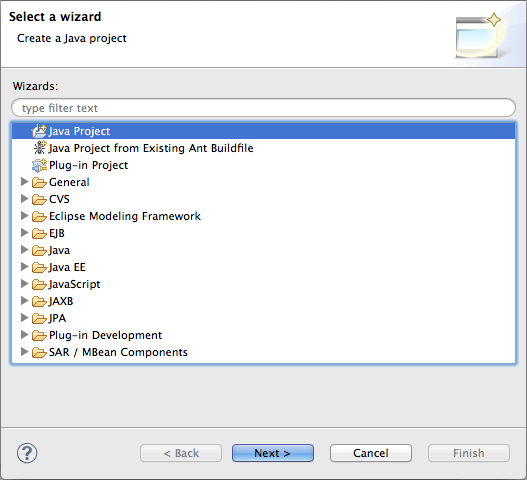Select the Plug-in Project entry
Image resolution: width=527 pixels, height=480 pixels.
88,165
